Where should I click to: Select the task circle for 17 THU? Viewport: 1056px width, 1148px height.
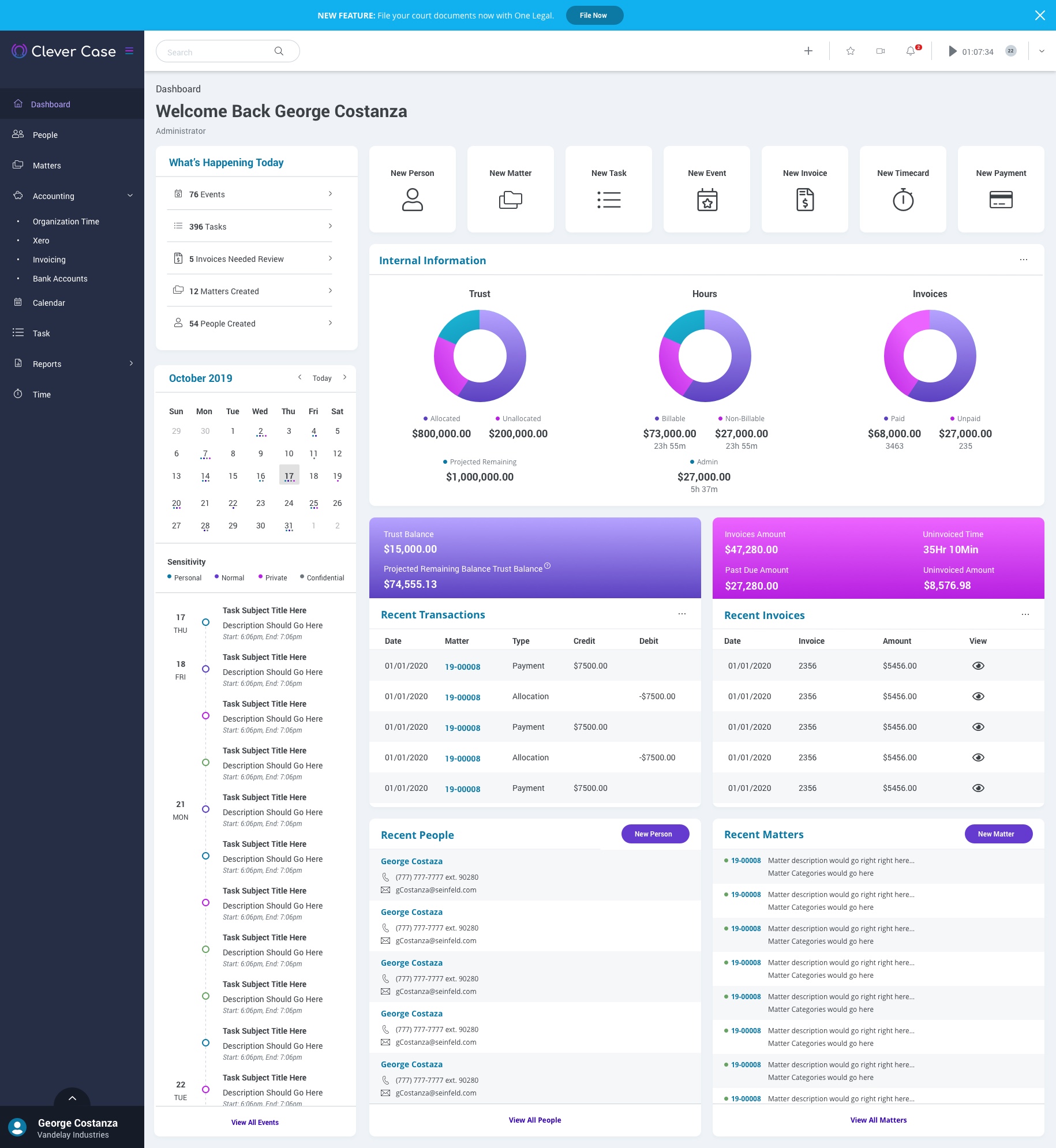click(205, 622)
